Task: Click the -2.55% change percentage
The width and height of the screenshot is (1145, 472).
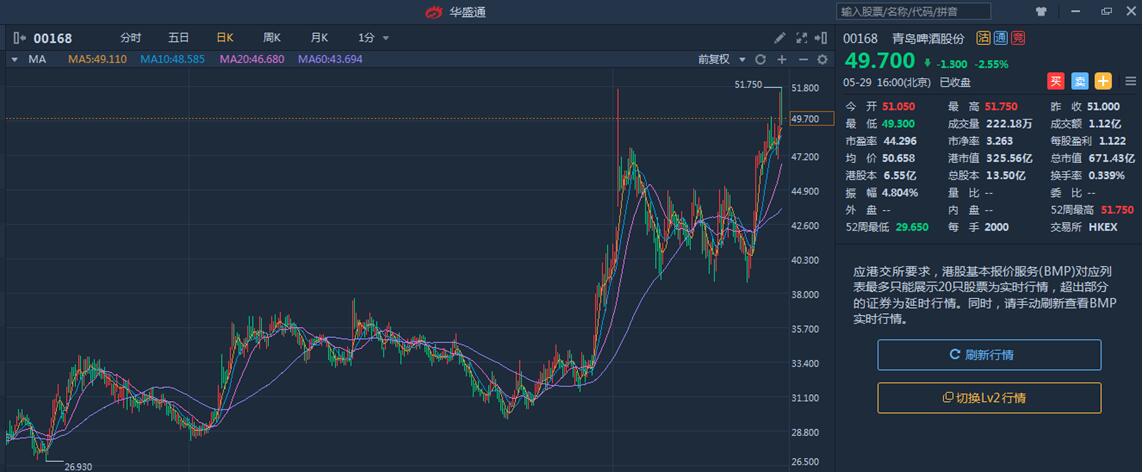Action: click(991, 63)
